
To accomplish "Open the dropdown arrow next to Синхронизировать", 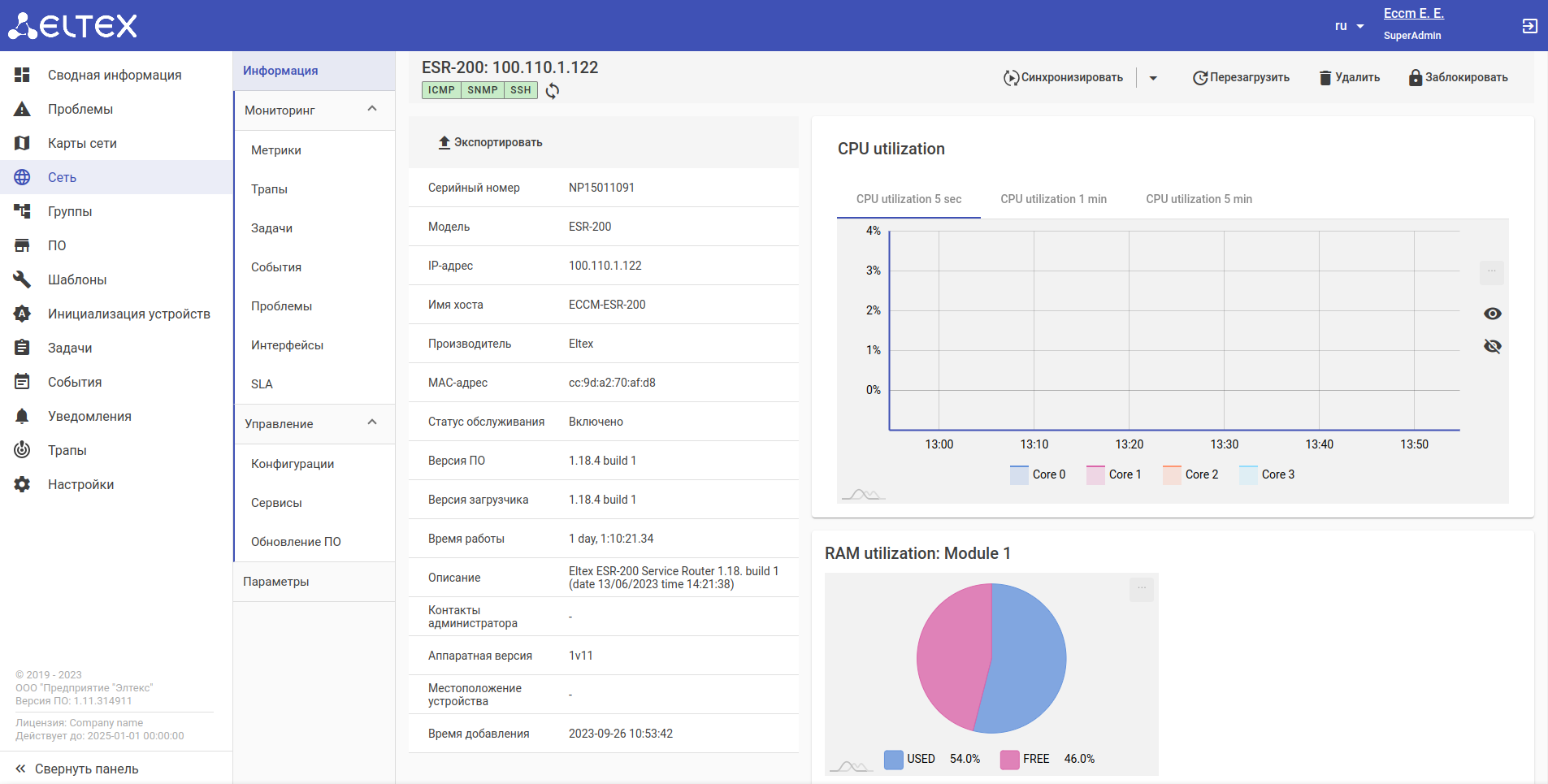I will click(1153, 78).
